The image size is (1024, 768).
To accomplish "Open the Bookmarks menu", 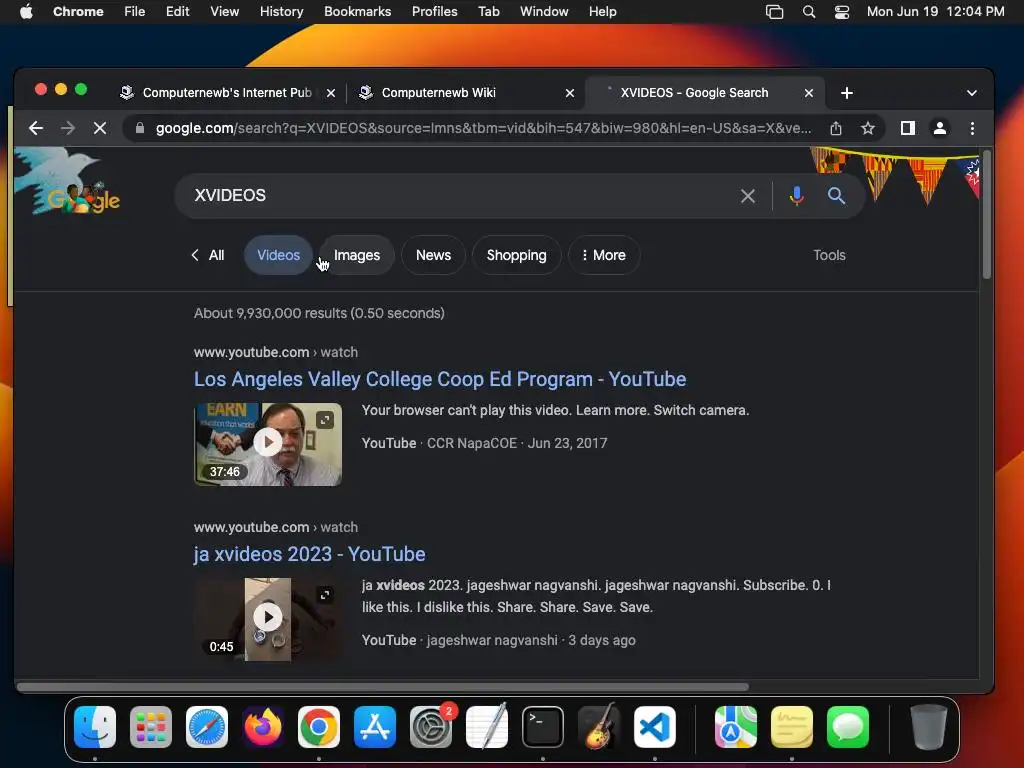I will coord(357,12).
